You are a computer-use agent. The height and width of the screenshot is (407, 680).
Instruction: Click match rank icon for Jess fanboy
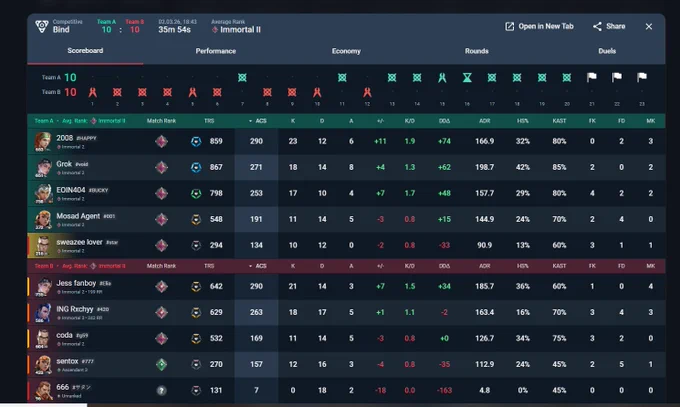click(161, 286)
